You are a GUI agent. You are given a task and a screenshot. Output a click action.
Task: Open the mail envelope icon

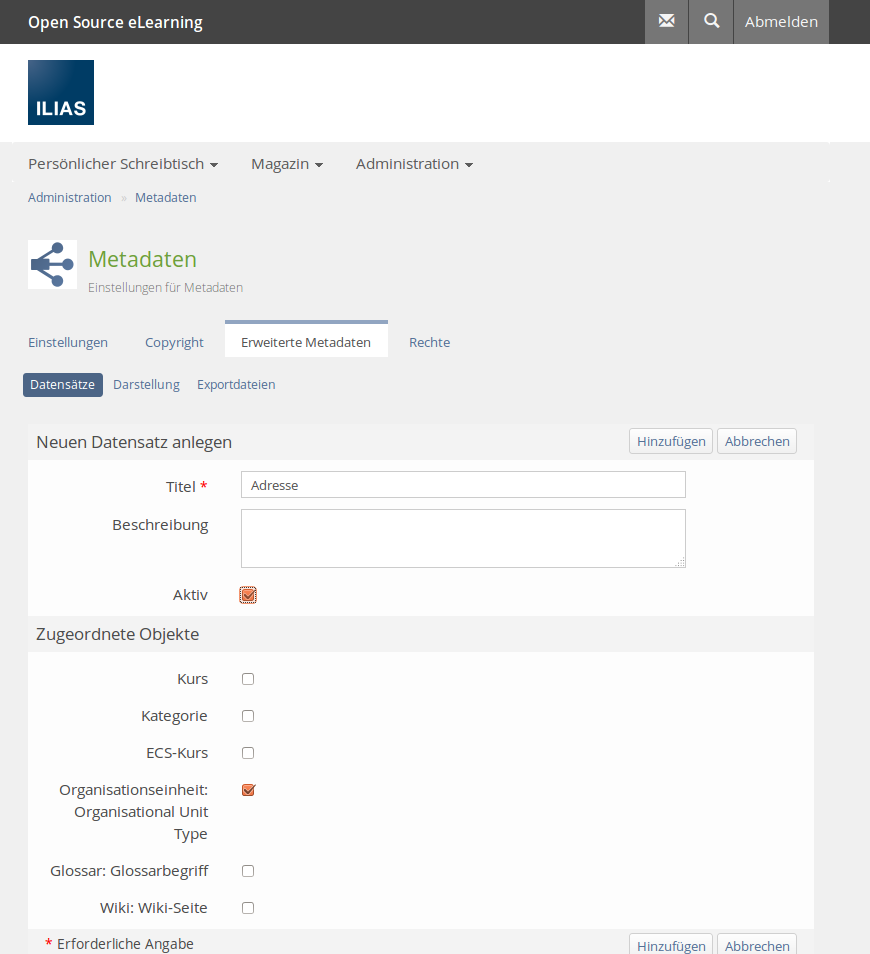click(x=666, y=21)
